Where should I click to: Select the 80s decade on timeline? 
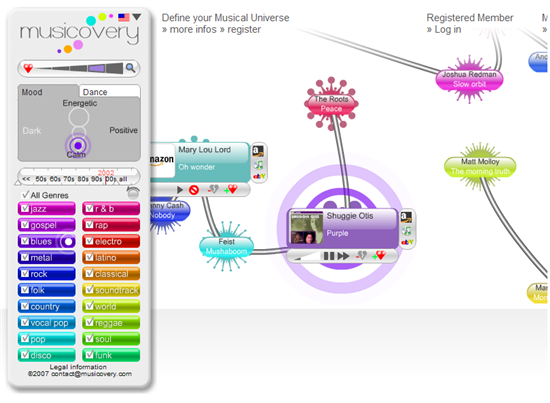(x=83, y=179)
